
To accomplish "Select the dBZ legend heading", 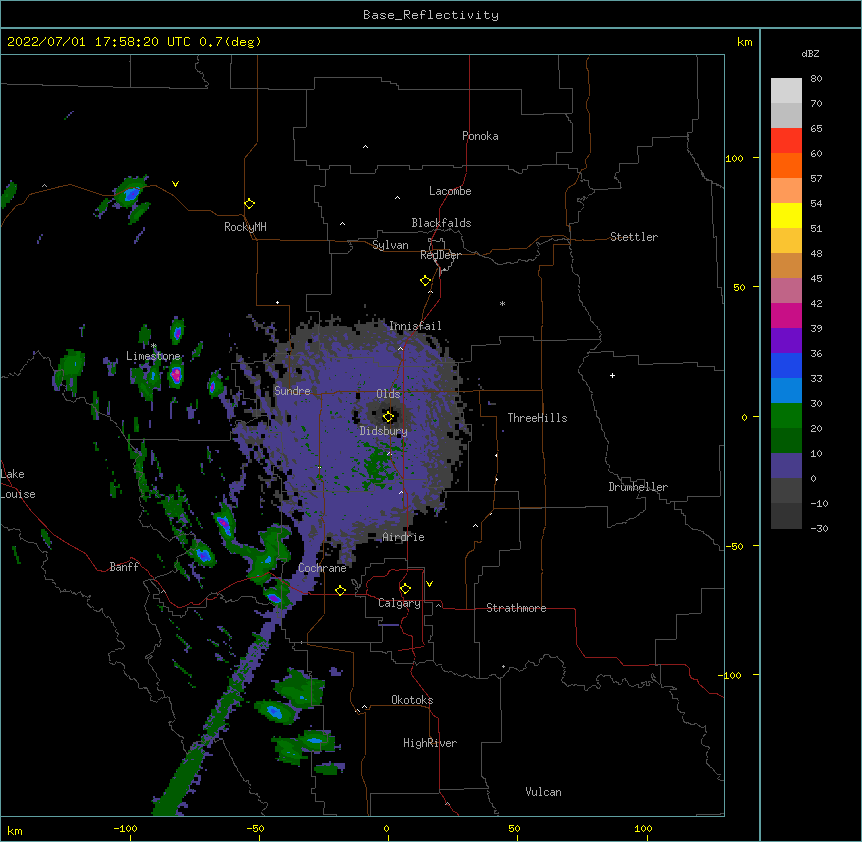I will tap(810, 53).
